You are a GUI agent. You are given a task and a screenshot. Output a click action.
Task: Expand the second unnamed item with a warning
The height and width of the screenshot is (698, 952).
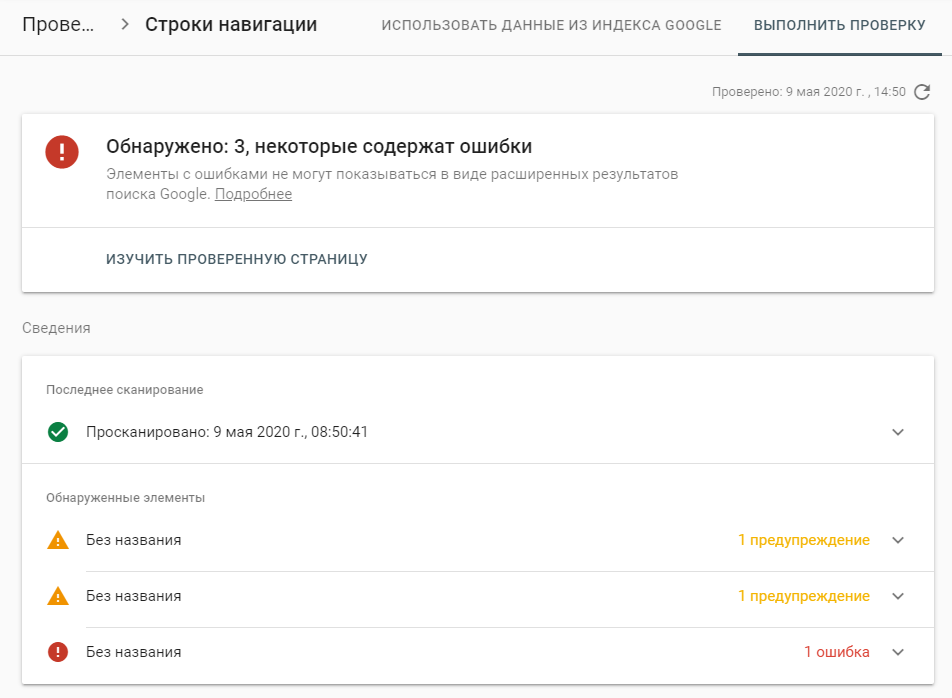898,597
